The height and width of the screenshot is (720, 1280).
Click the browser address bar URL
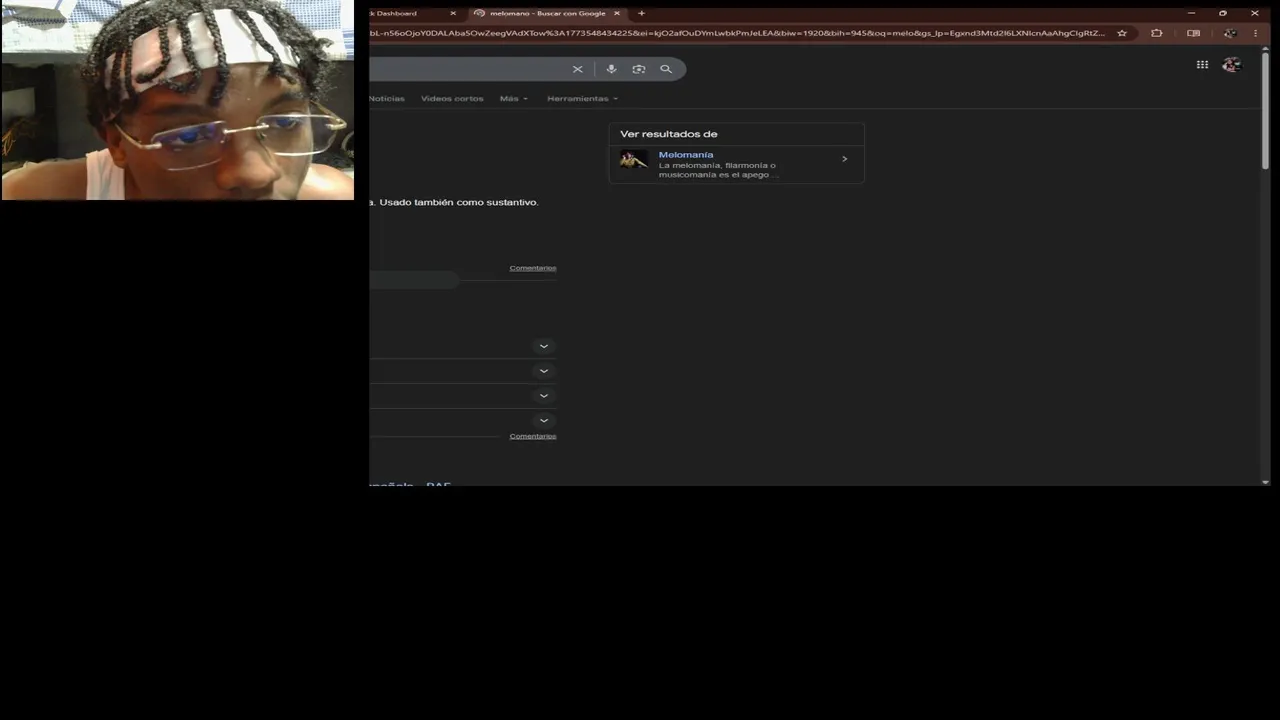click(x=737, y=33)
